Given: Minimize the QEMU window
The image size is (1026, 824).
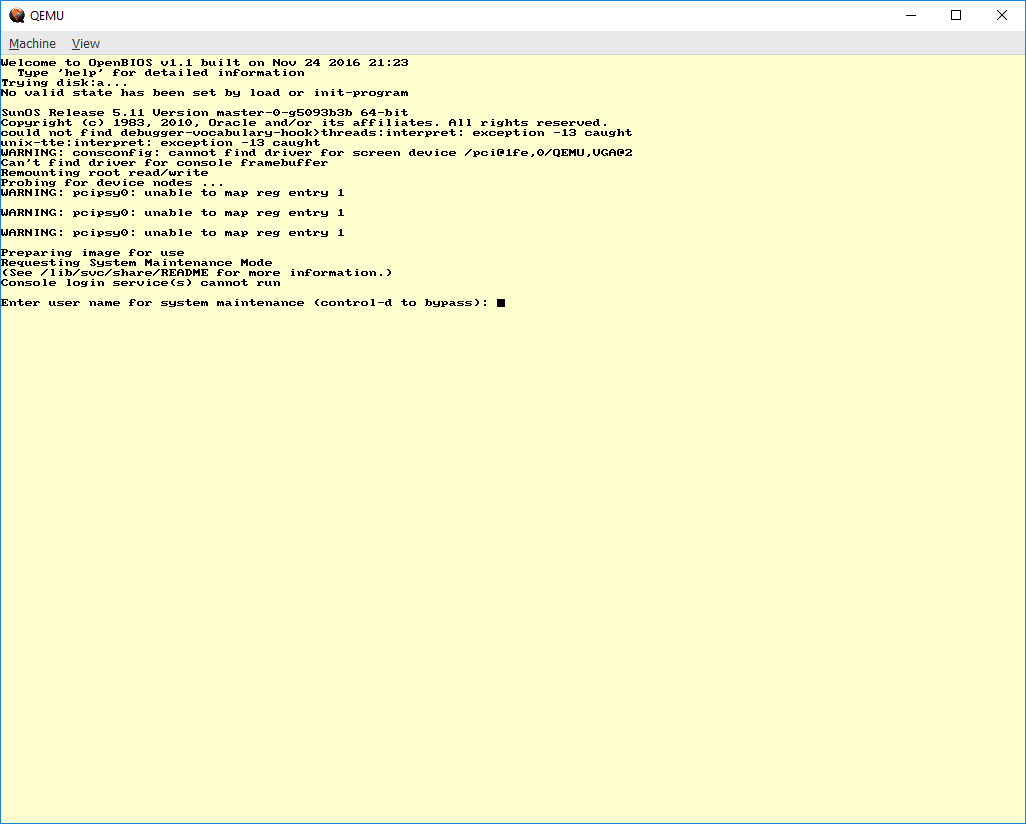Looking at the screenshot, I should point(910,15).
